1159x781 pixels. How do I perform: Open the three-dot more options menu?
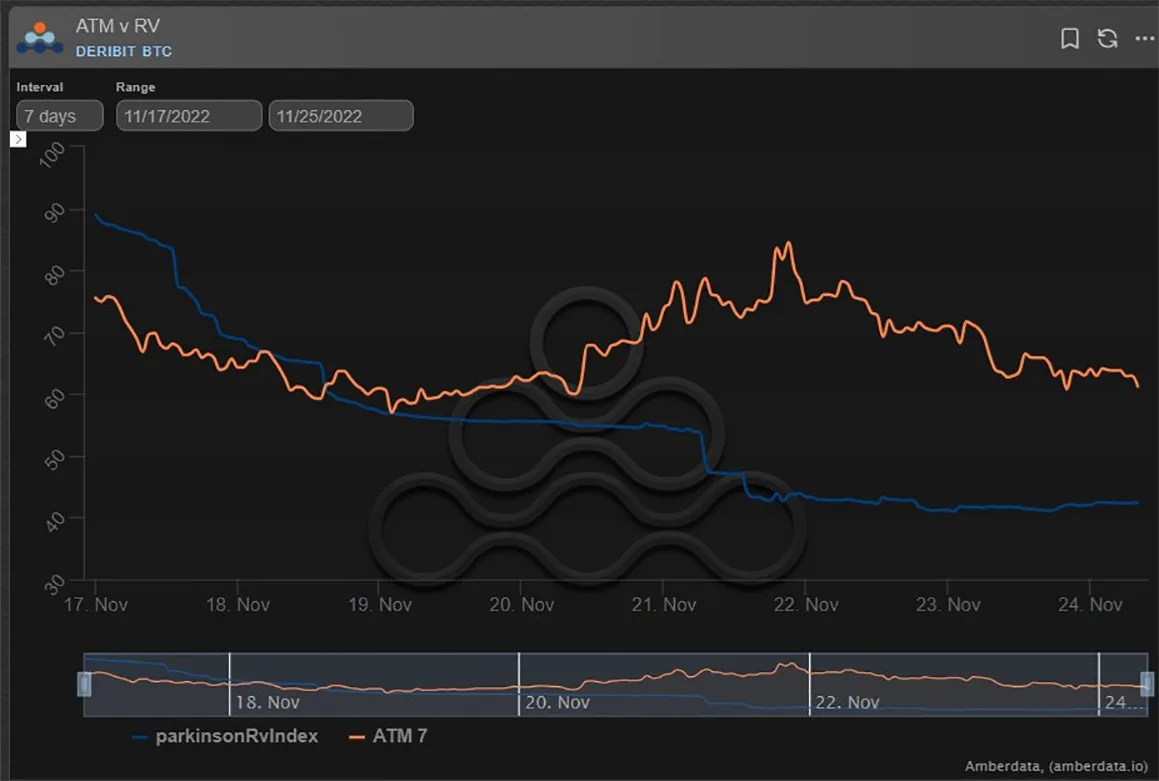(1144, 38)
